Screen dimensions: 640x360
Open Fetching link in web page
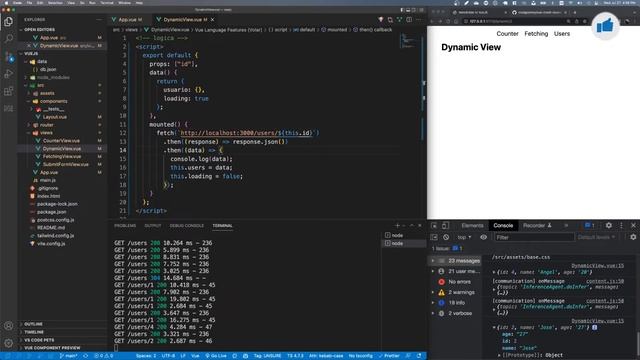point(536,34)
